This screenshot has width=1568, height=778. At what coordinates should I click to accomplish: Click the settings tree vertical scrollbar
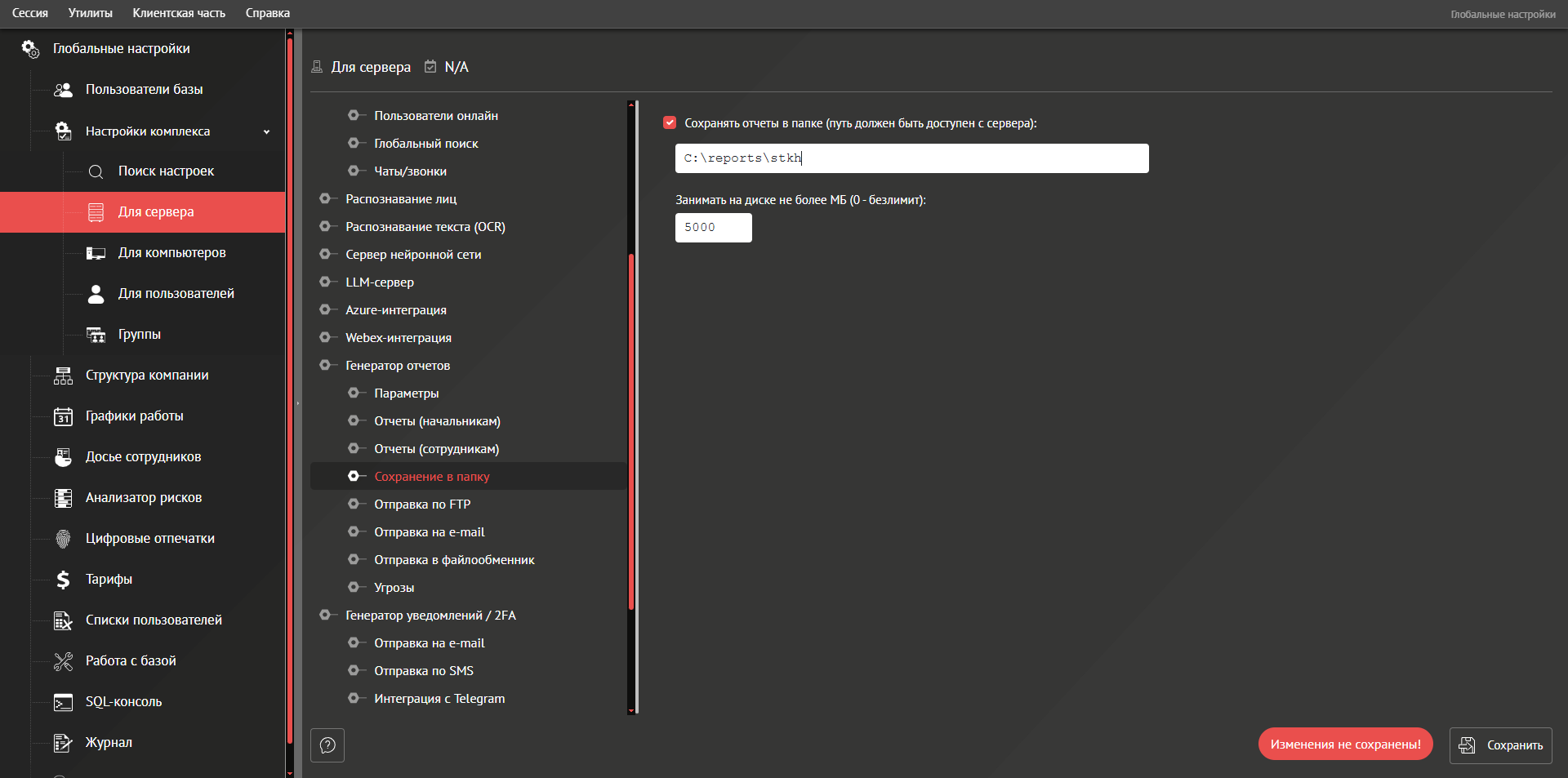tap(631, 431)
